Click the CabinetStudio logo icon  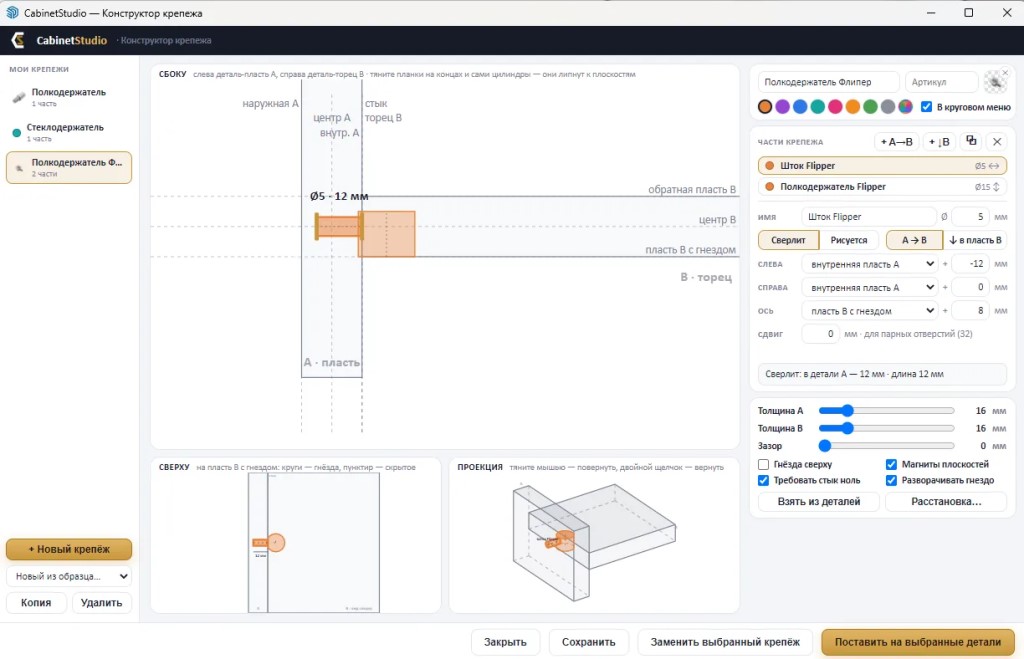pos(18,40)
